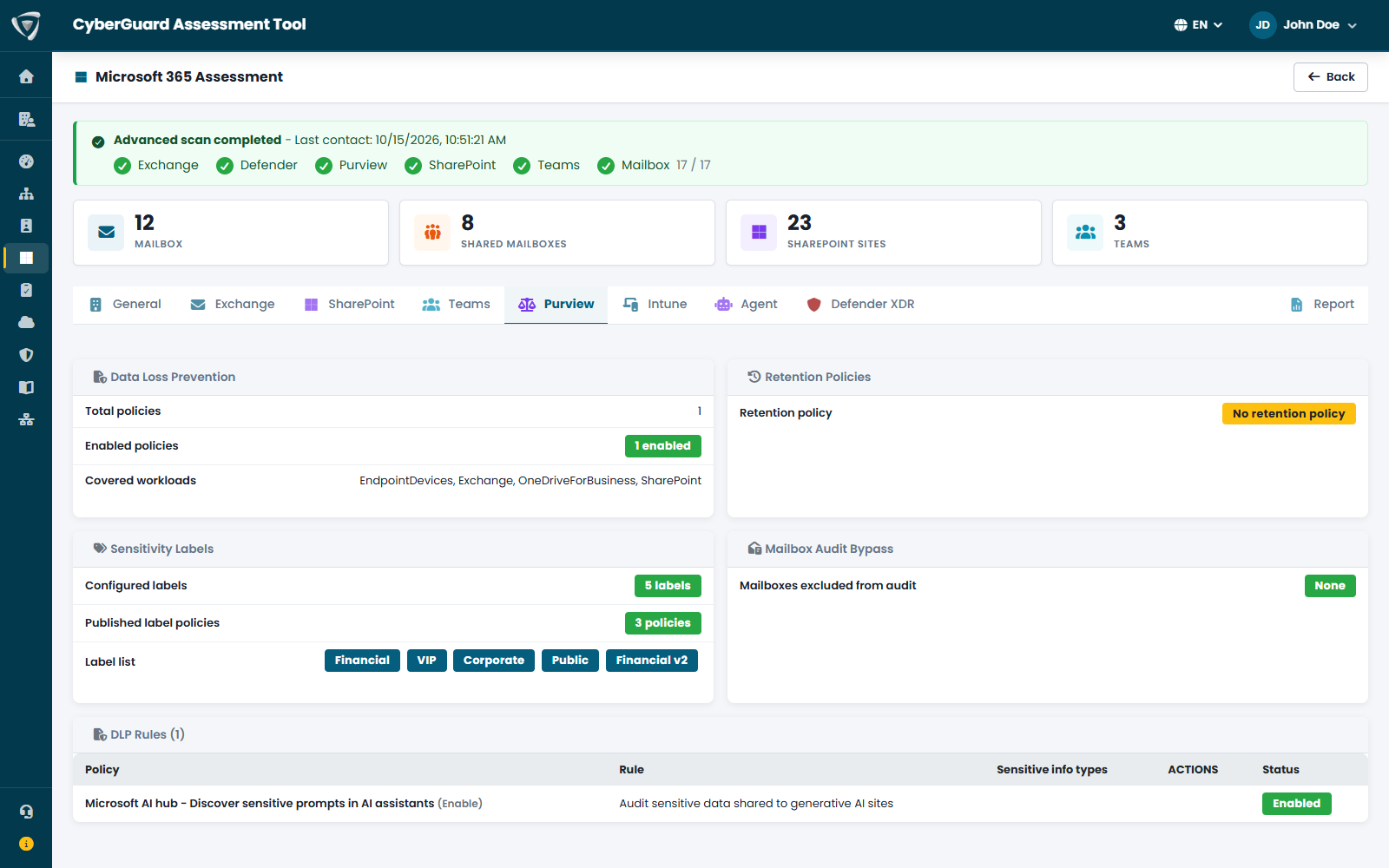The image size is (1389, 868).
Task: Switch to the General tab
Action: click(x=125, y=305)
